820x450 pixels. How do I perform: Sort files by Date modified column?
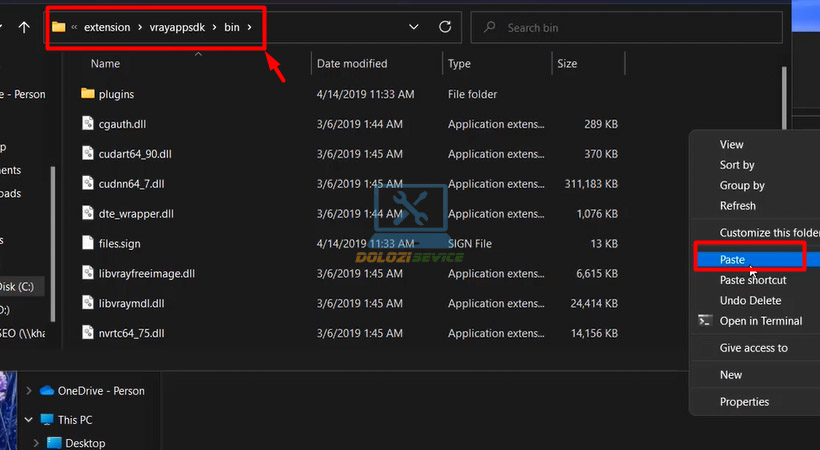[x=351, y=64]
